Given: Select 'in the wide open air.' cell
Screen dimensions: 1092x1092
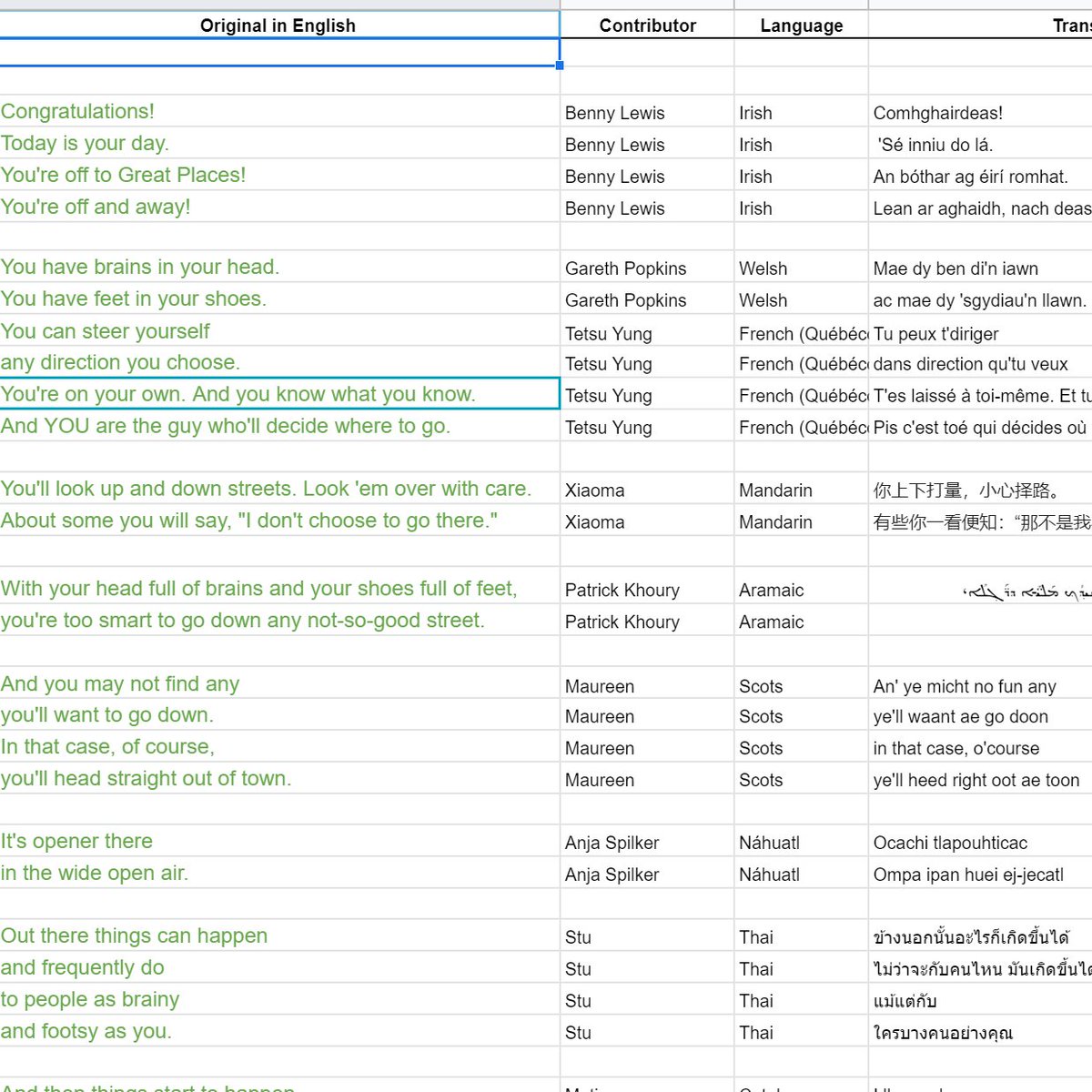Looking at the screenshot, I should [278, 873].
